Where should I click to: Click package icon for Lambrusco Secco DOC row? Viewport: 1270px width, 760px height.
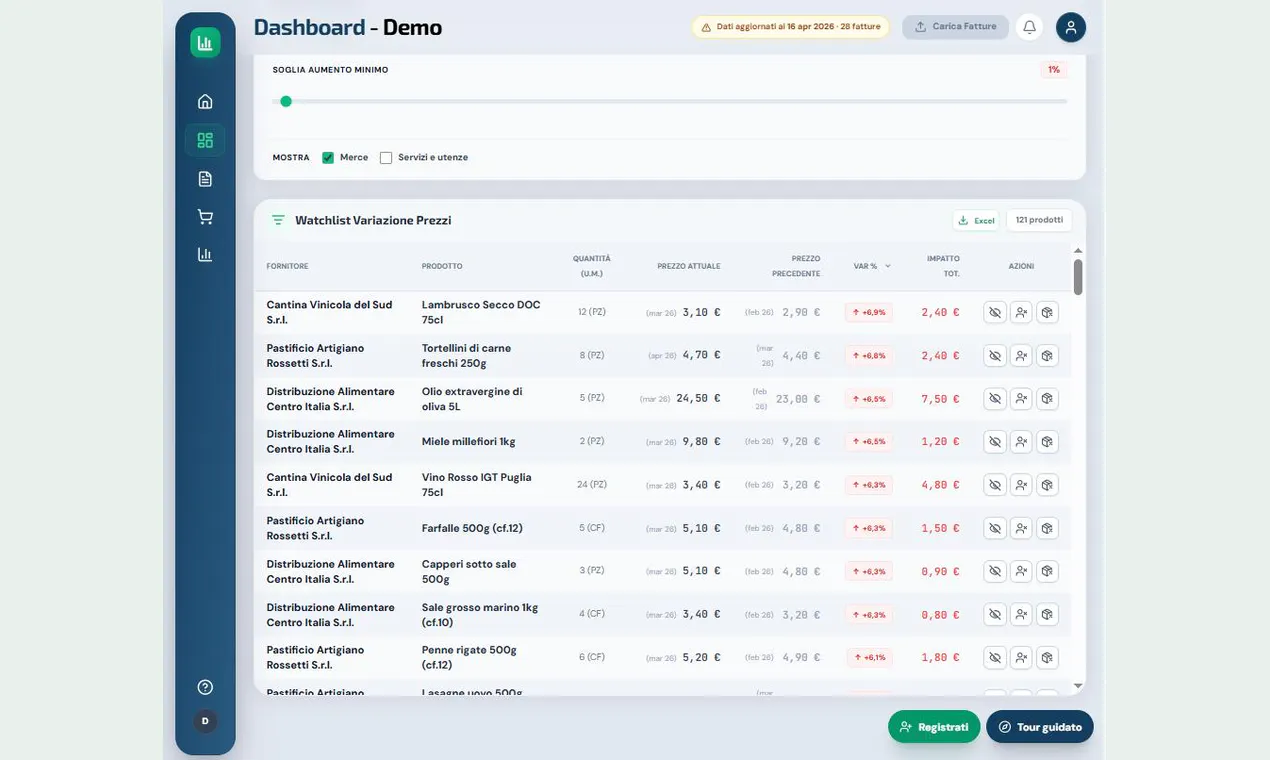(x=1047, y=312)
